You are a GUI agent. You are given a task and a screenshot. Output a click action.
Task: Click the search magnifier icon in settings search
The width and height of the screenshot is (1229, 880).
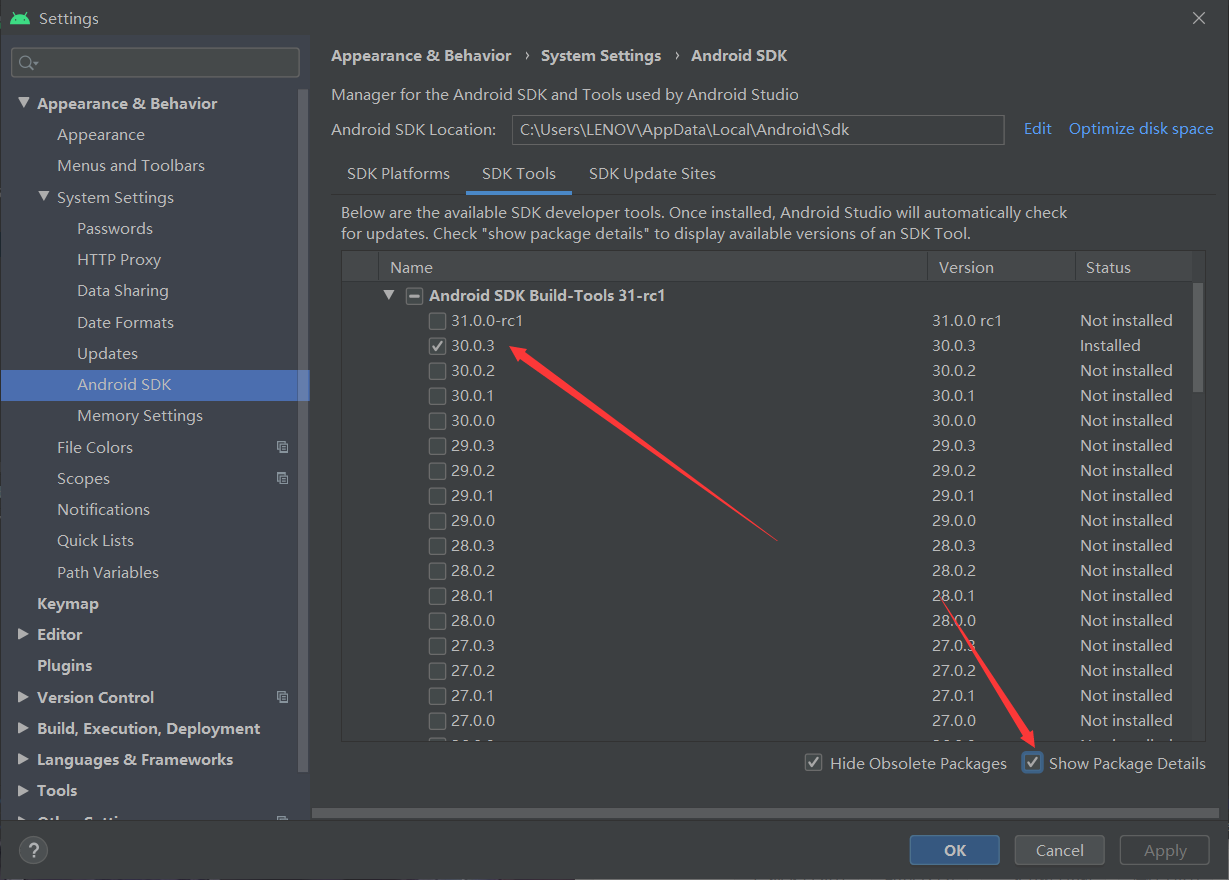[27, 62]
